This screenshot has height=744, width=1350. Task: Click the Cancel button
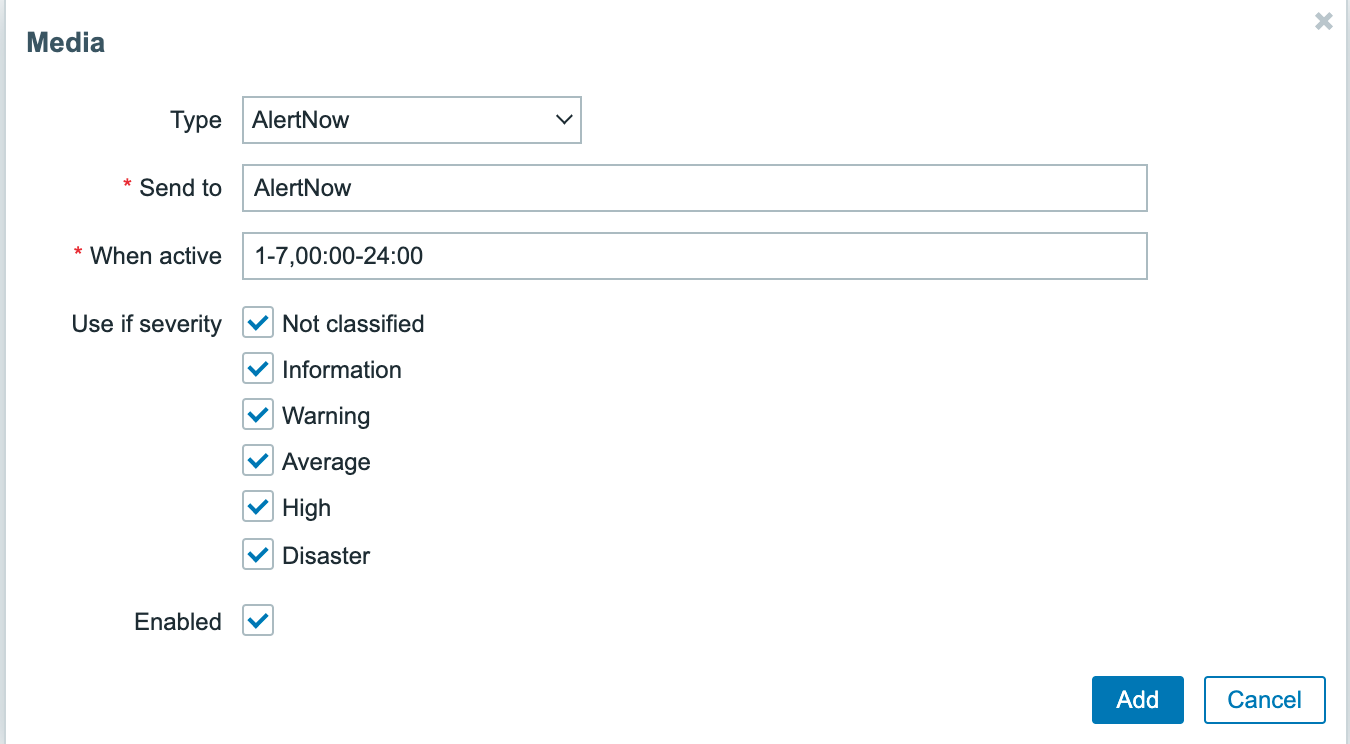click(x=1264, y=700)
